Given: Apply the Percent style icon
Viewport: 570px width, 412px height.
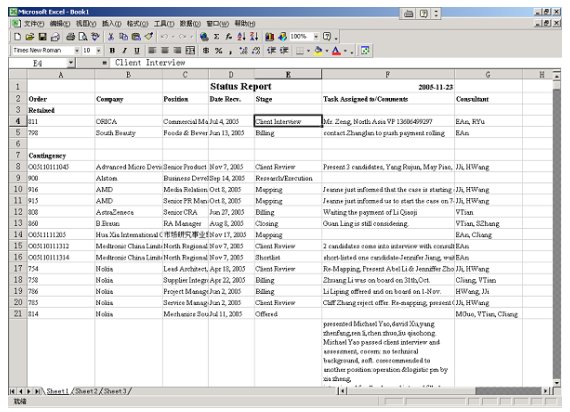Looking at the screenshot, I should point(218,51).
